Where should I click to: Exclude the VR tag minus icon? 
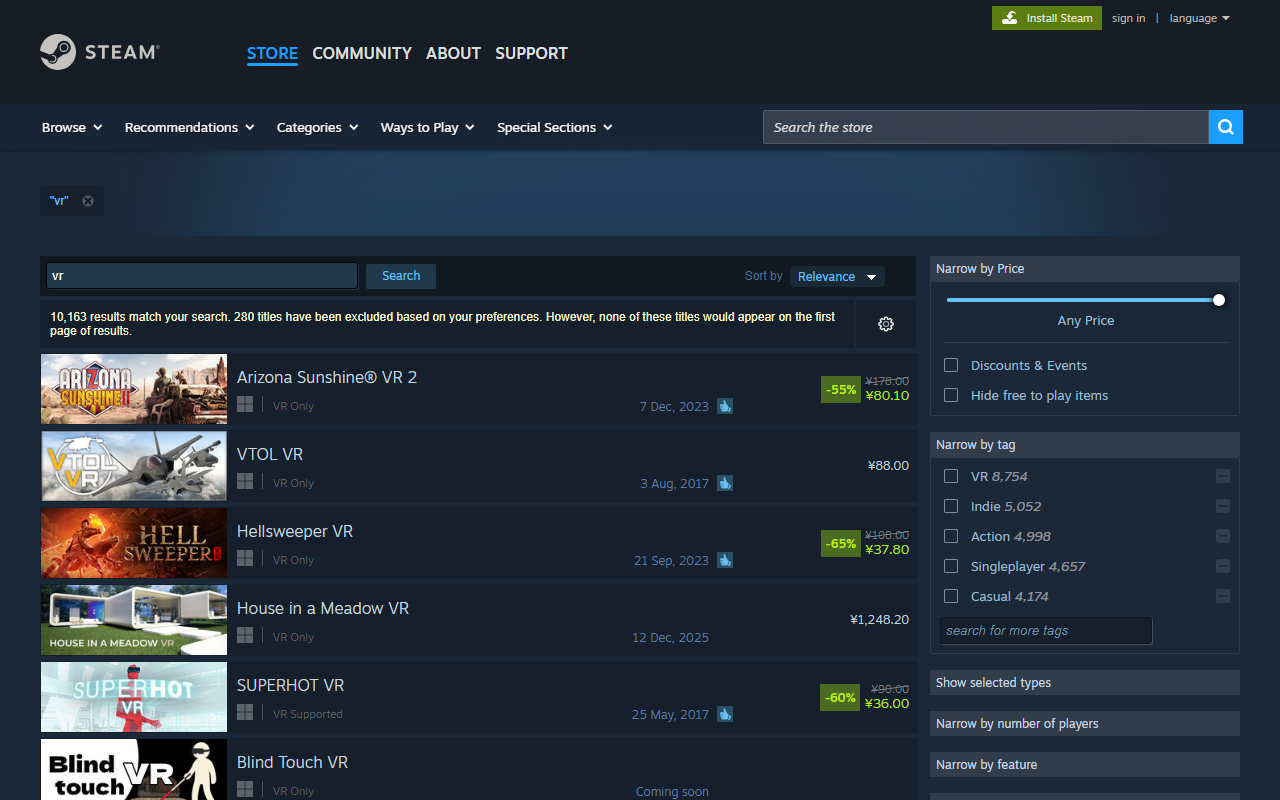(x=1222, y=476)
